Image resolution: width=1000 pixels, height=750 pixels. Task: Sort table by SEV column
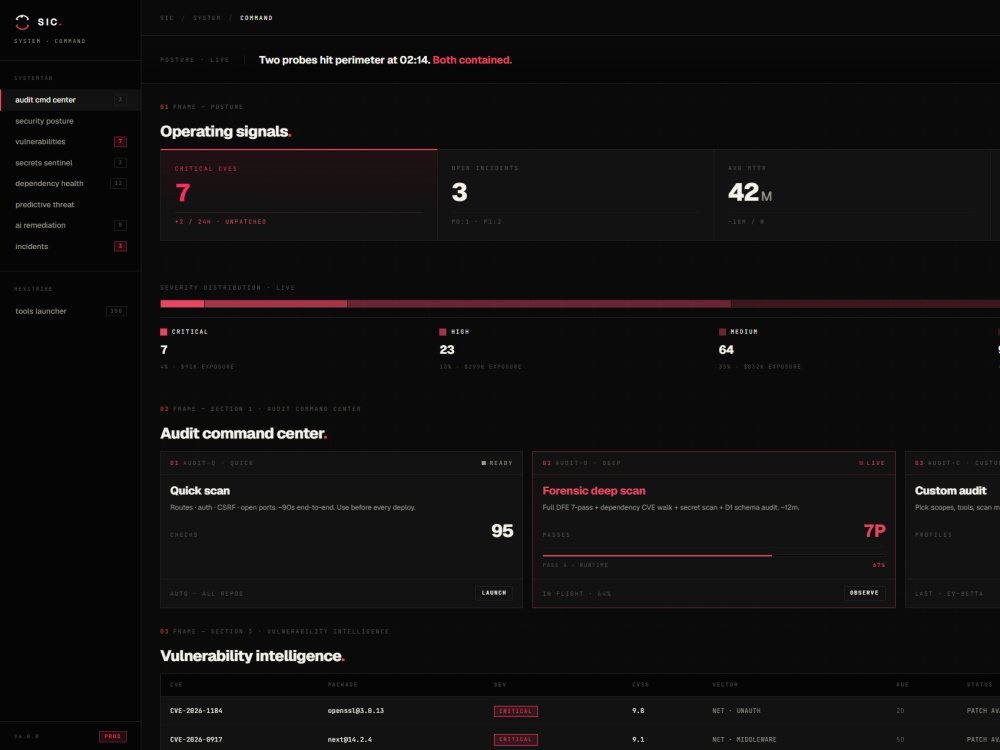tap(500, 685)
